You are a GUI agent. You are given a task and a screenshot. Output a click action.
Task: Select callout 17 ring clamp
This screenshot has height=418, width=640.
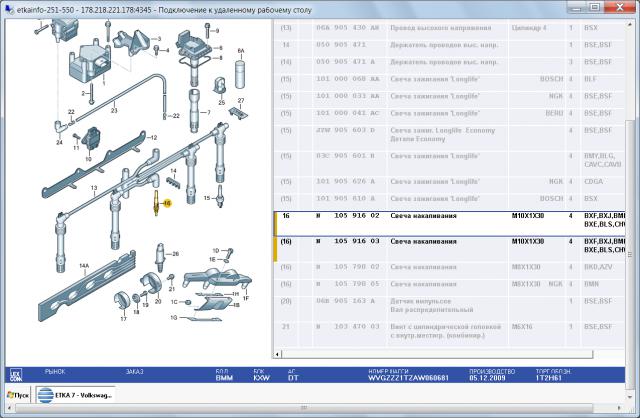[123, 319]
